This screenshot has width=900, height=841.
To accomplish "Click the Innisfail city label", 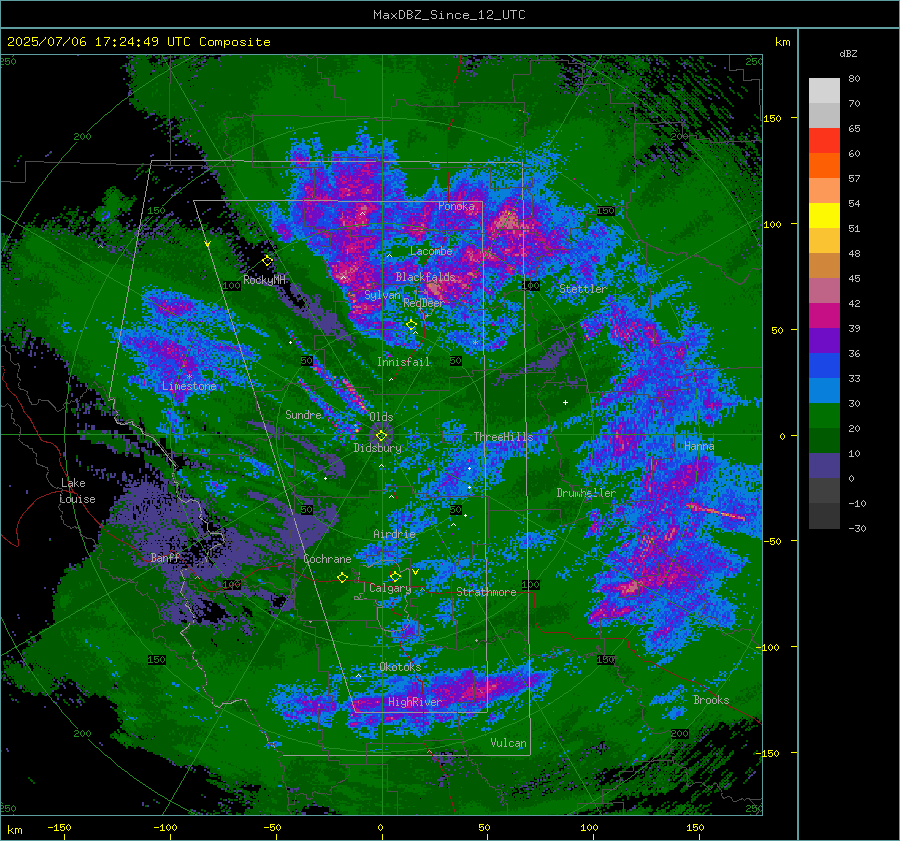I will 404,362.
